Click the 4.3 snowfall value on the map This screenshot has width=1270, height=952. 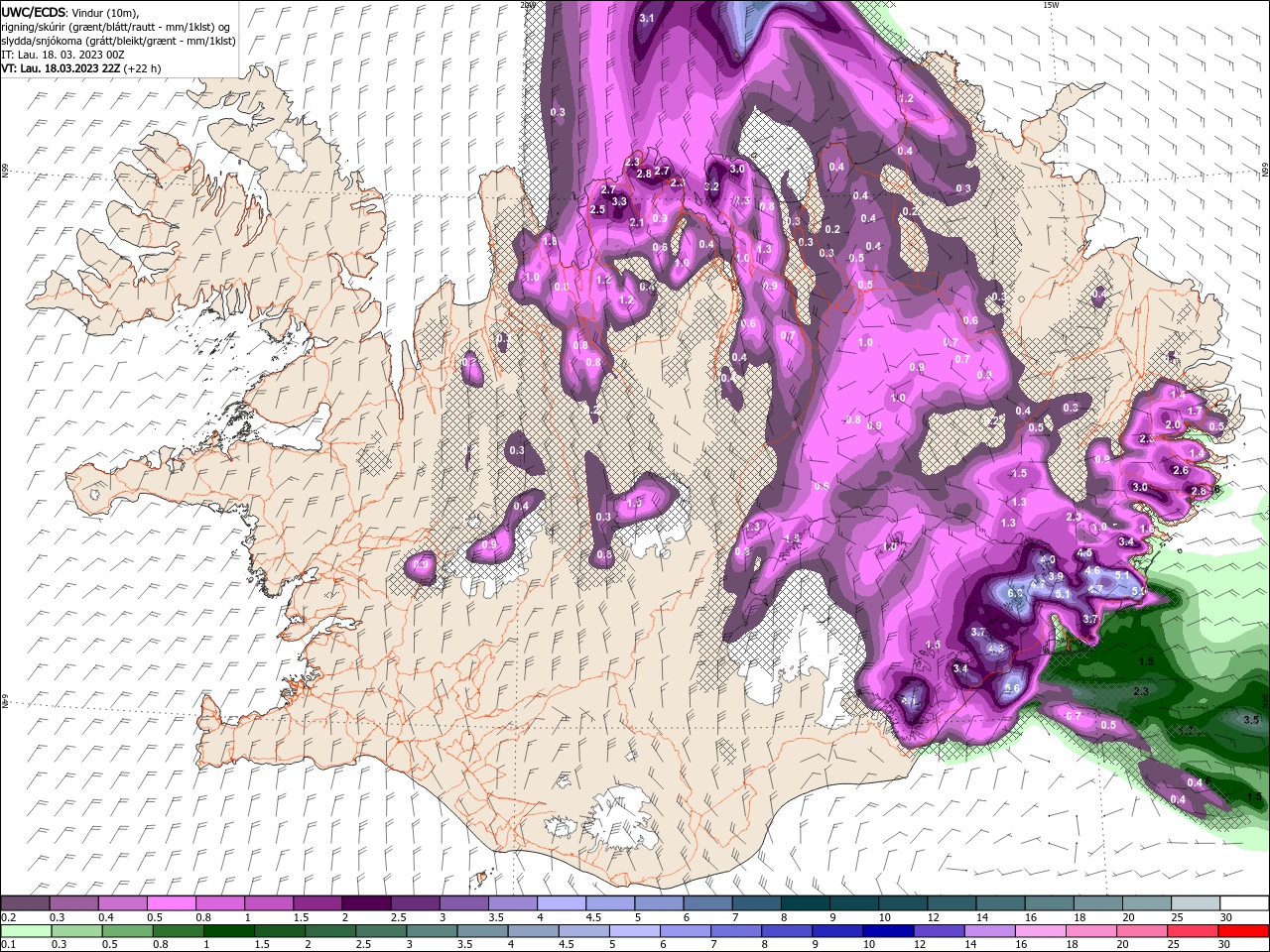997,649
